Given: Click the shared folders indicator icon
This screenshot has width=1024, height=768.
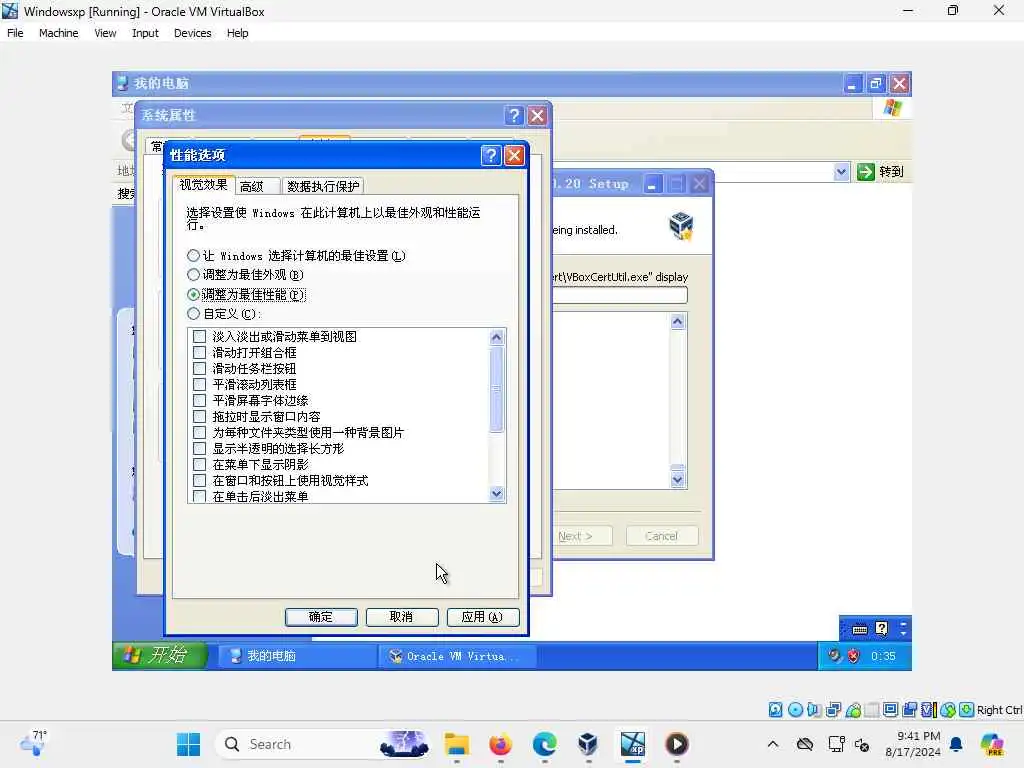Looking at the screenshot, I should (871, 710).
